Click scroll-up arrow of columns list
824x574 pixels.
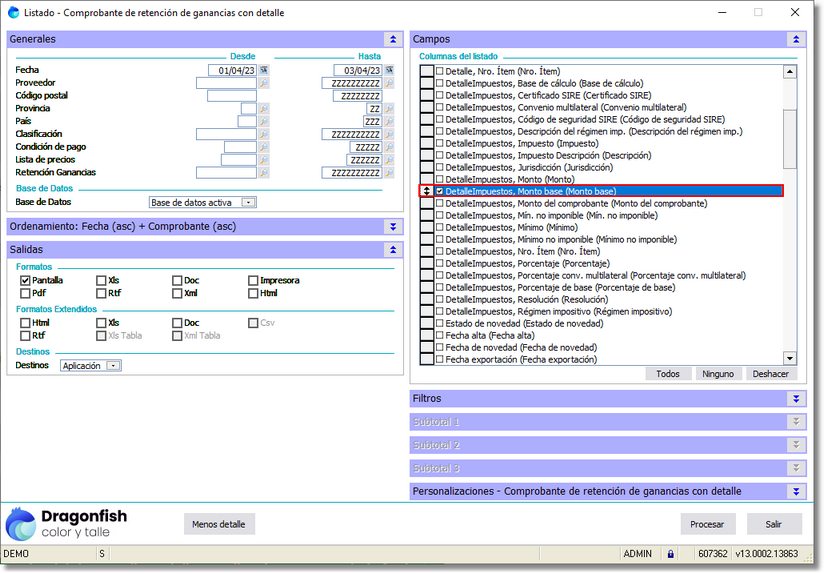(790, 72)
